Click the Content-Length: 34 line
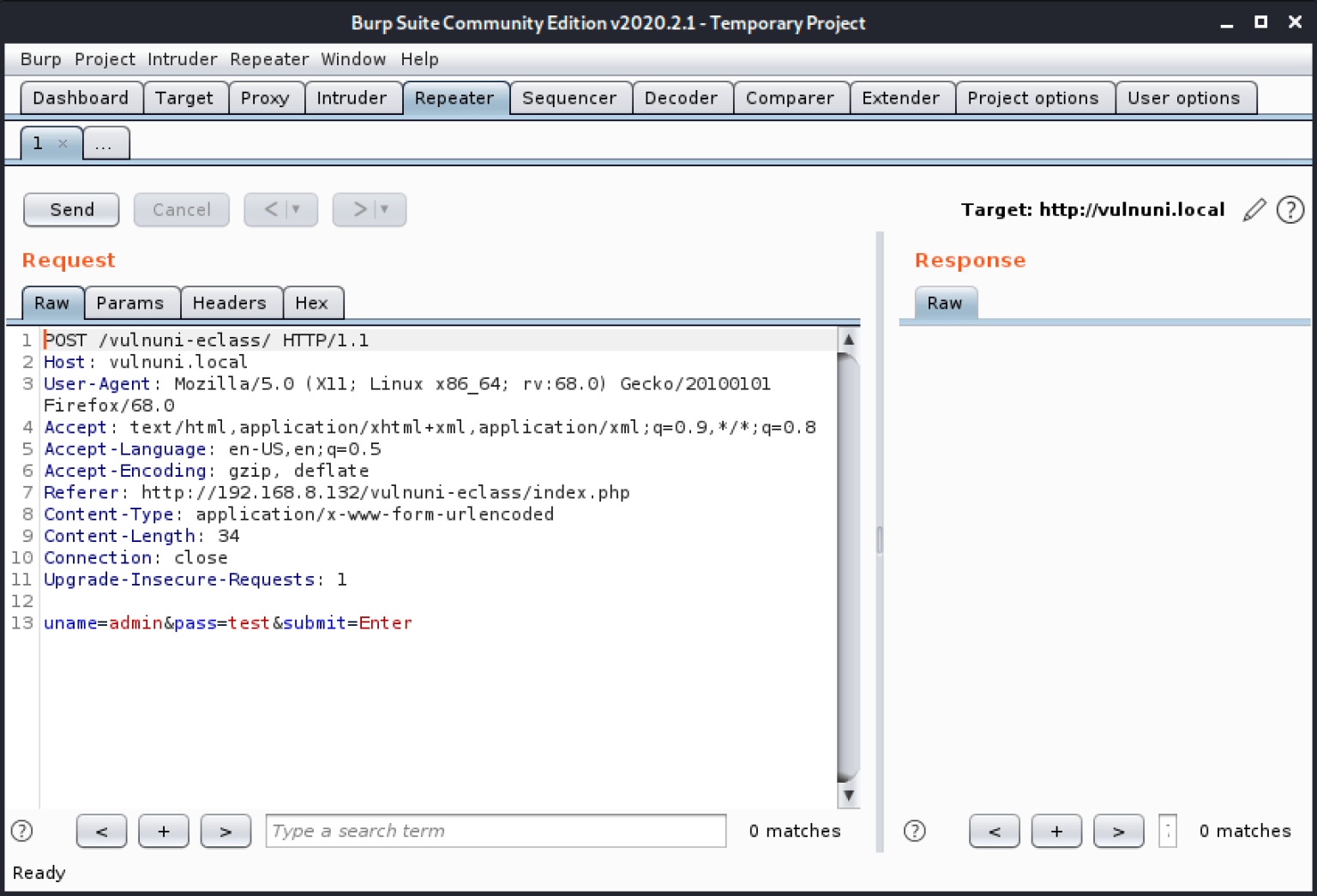Viewport: 1317px width, 896px height. coord(141,536)
